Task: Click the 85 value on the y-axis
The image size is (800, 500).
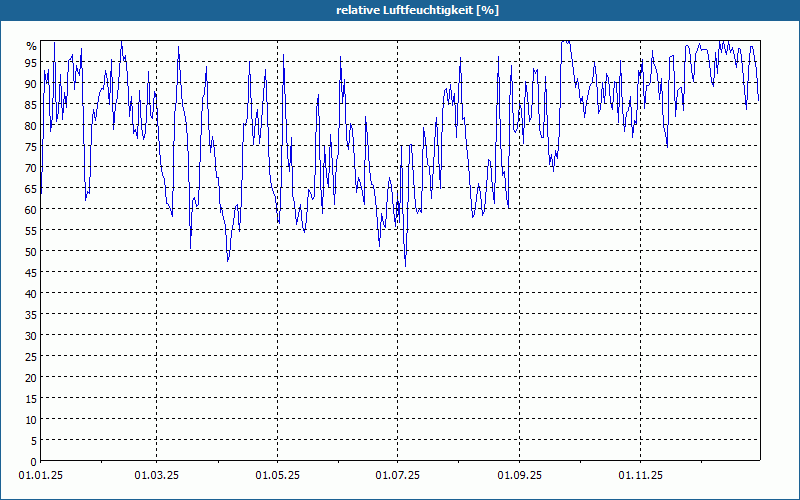Action: click(31, 105)
